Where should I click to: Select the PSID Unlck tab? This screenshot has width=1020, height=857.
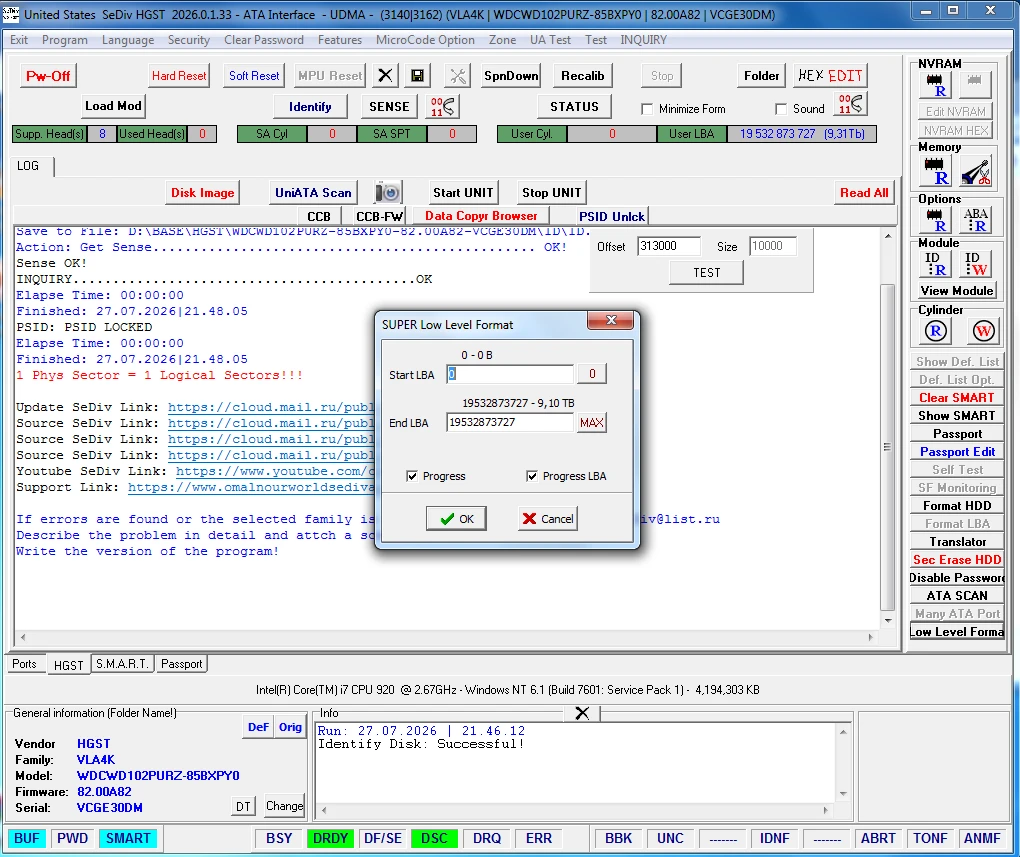click(611, 216)
